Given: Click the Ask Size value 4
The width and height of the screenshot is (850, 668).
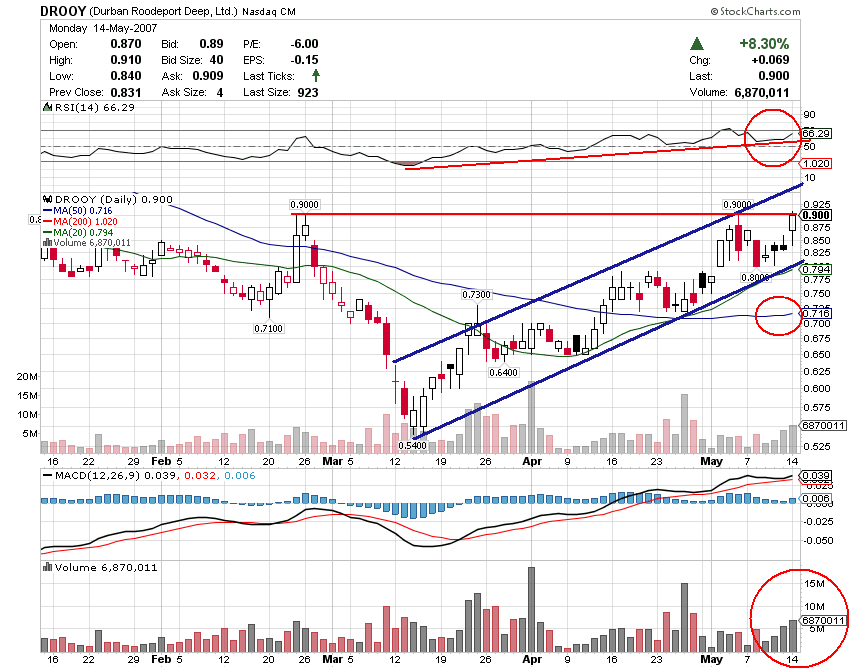Looking at the screenshot, I should point(220,92).
